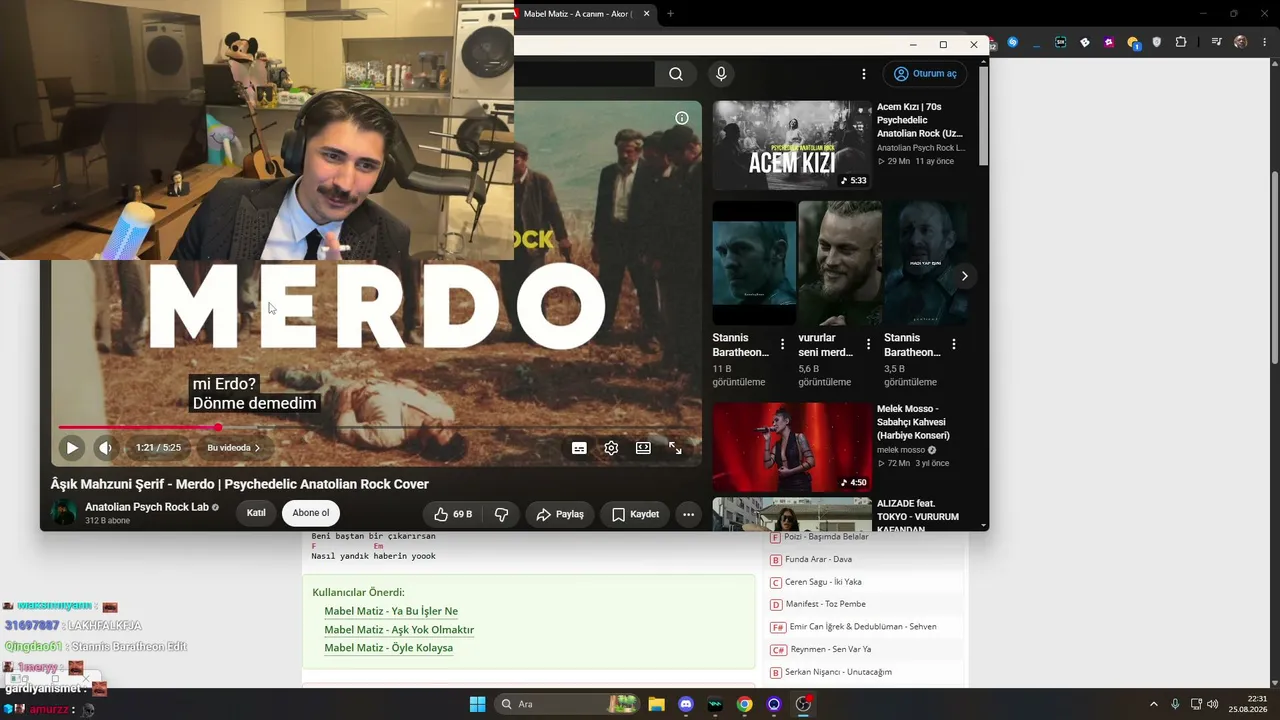Open video info card icon
The image size is (1280, 720).
682,118
